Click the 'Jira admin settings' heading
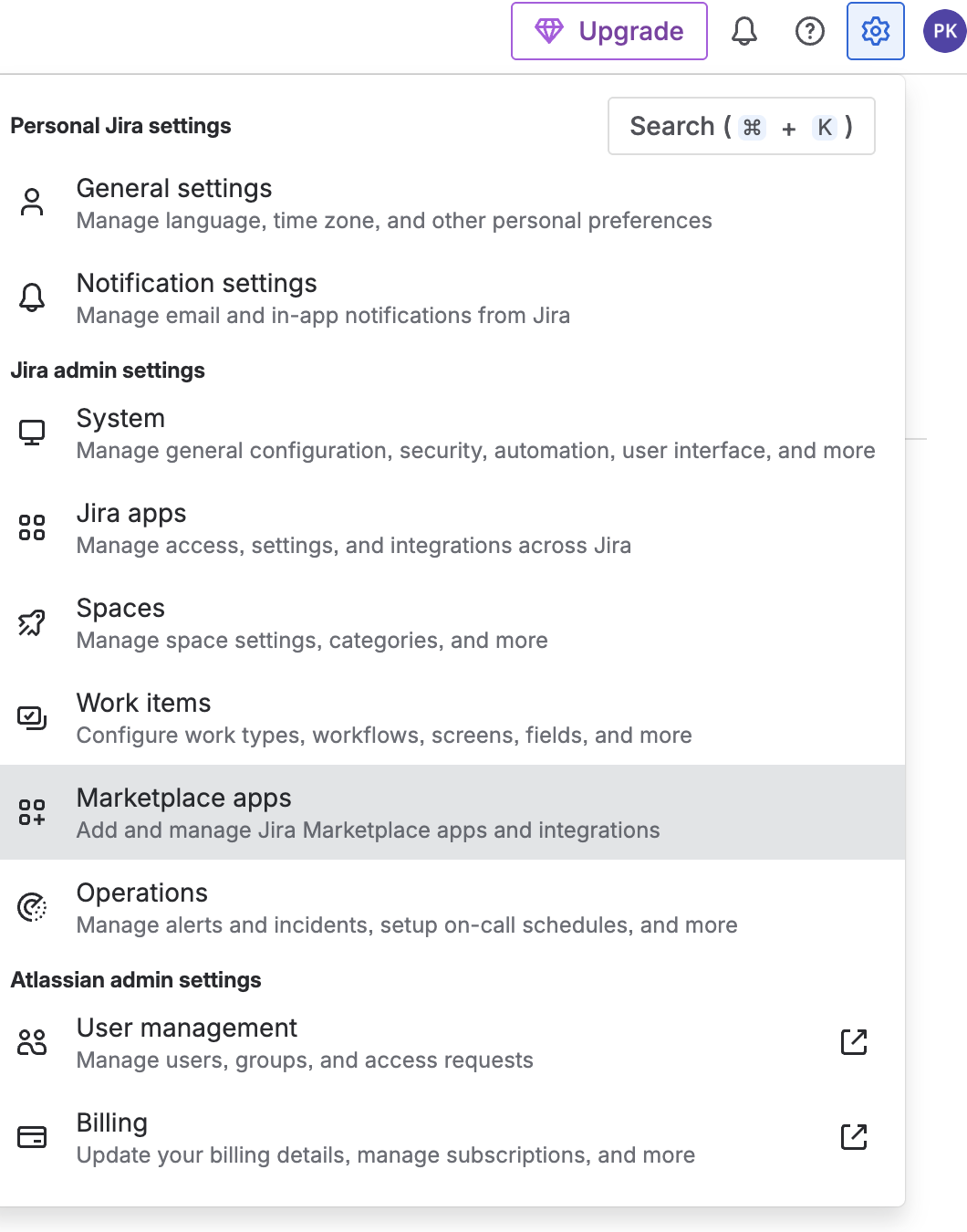 tap(108, 371)
